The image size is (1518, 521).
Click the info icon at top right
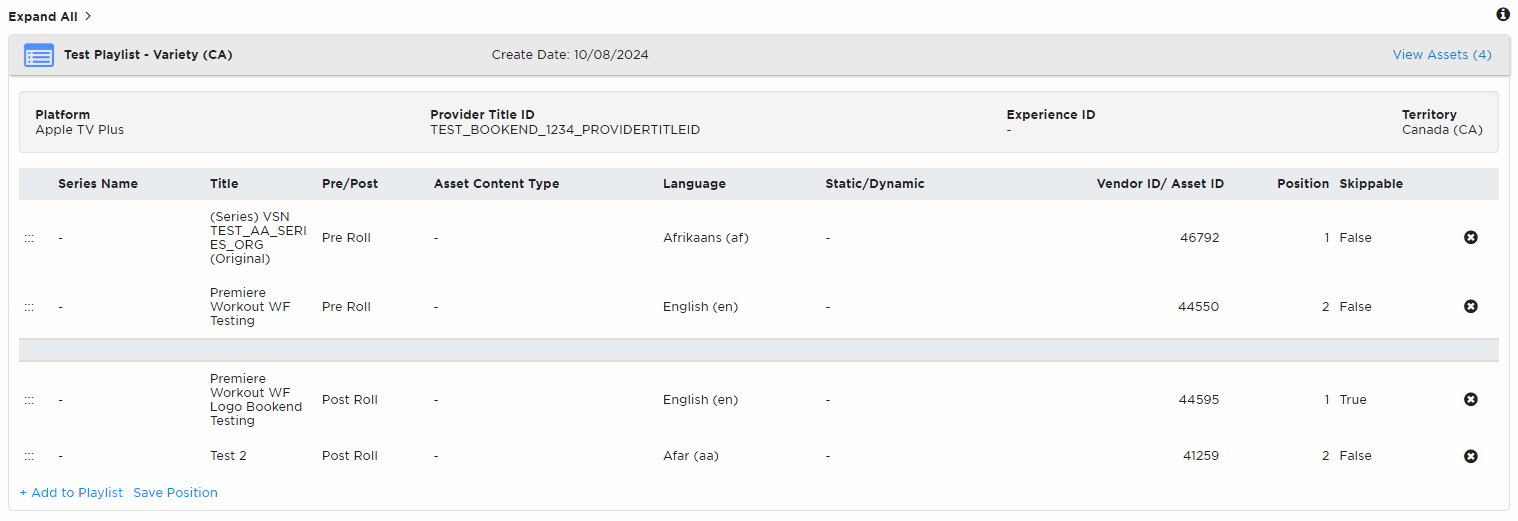pyautogui.click(x=1502, y=15)
